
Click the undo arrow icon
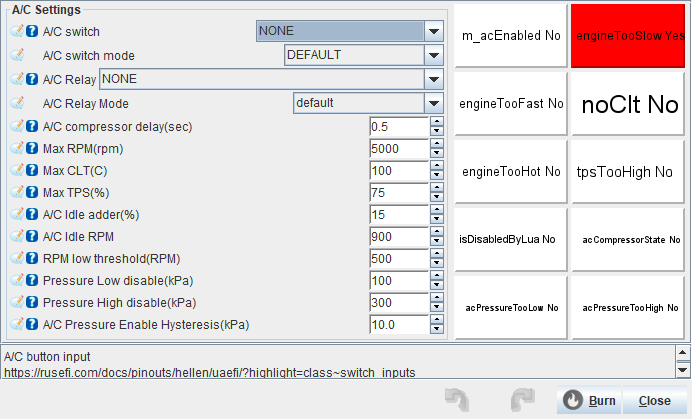pyautogui.click(x=457, y=400)
